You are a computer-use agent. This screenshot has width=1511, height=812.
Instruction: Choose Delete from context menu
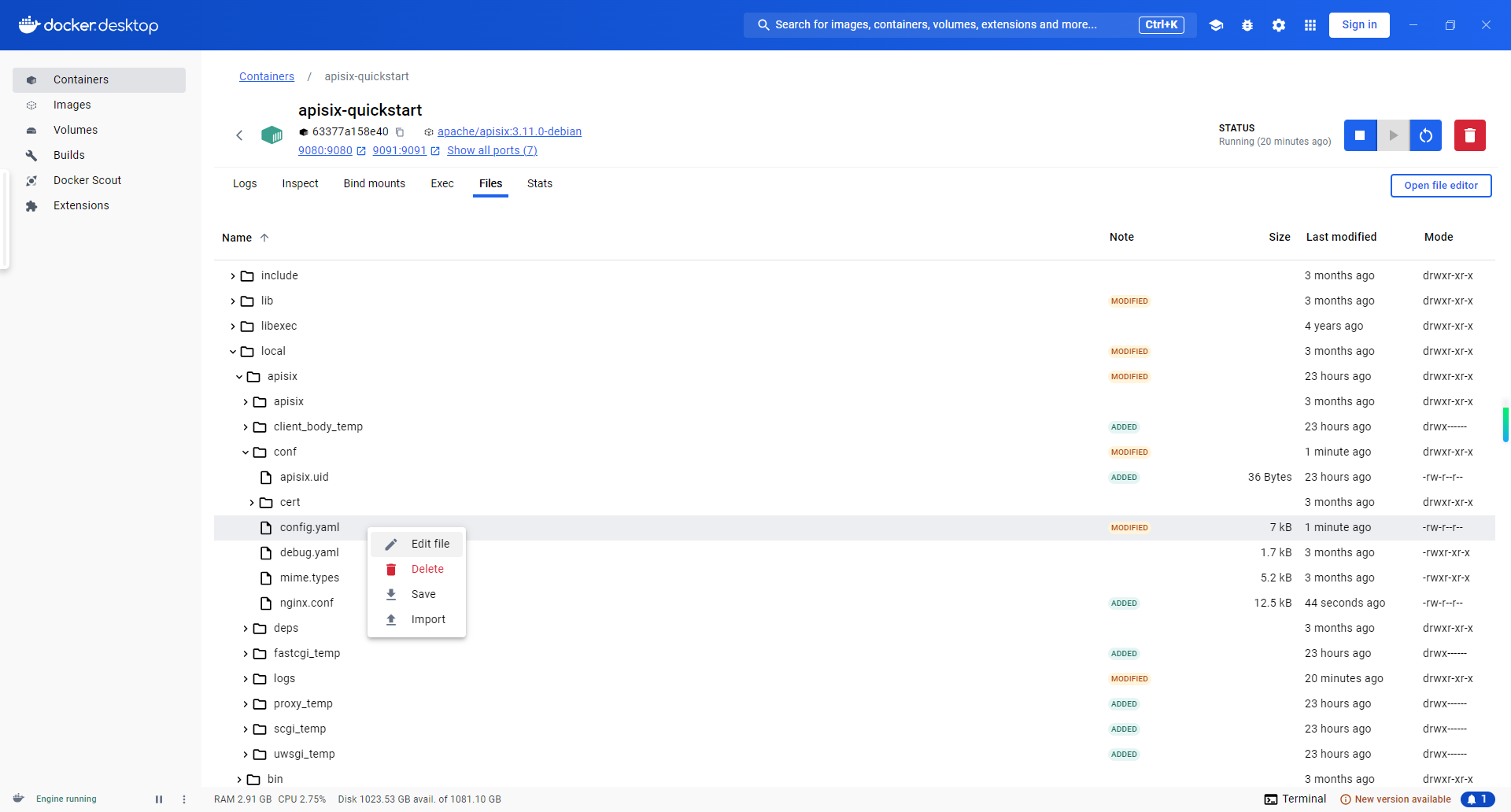(416, 569)
